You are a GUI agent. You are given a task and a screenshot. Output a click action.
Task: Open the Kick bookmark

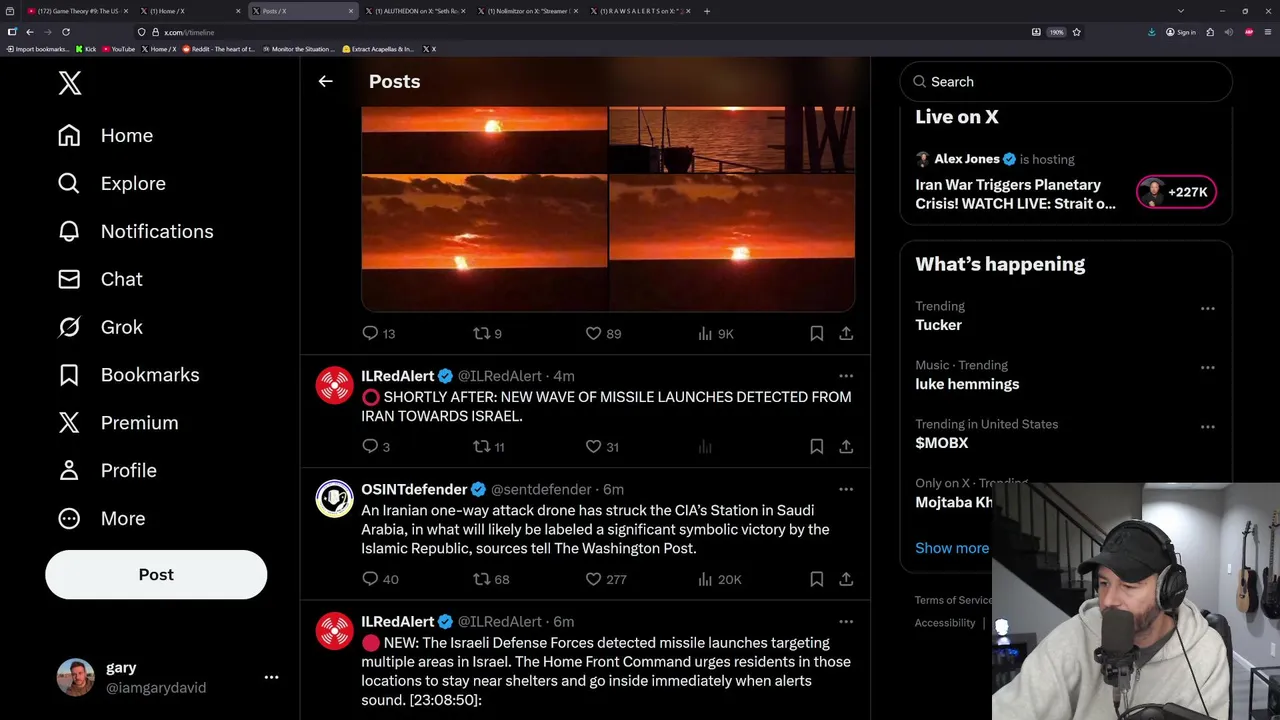86,49
